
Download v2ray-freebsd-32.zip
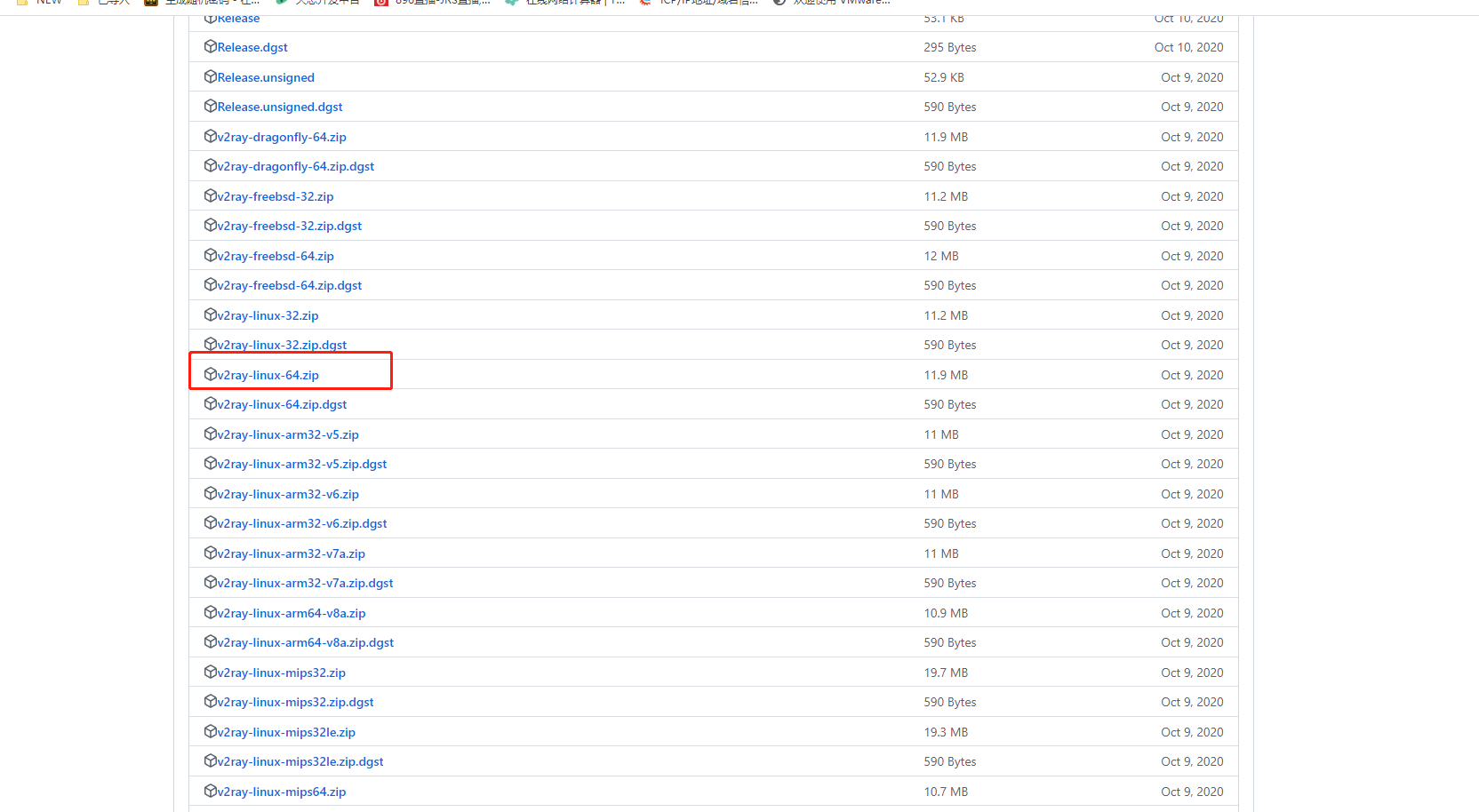(x=276, y=196)
